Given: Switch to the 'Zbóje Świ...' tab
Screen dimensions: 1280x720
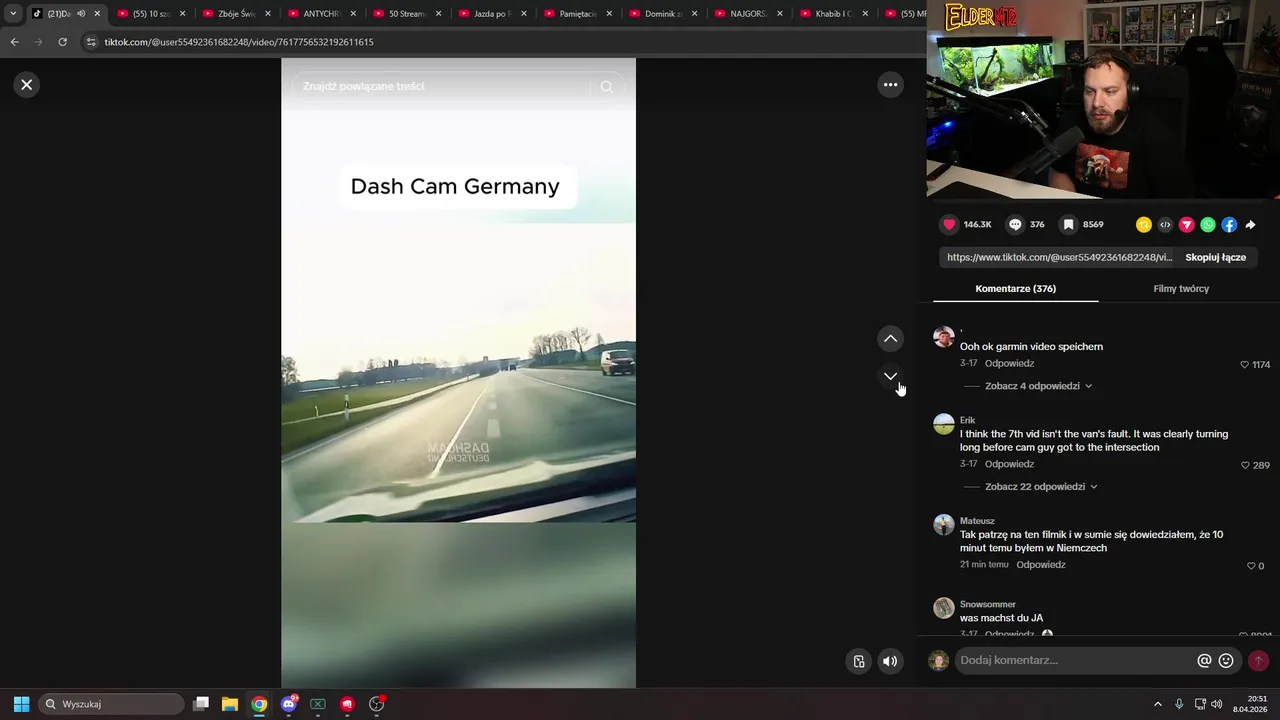Looking at the screenshot, I should (238, 14).
